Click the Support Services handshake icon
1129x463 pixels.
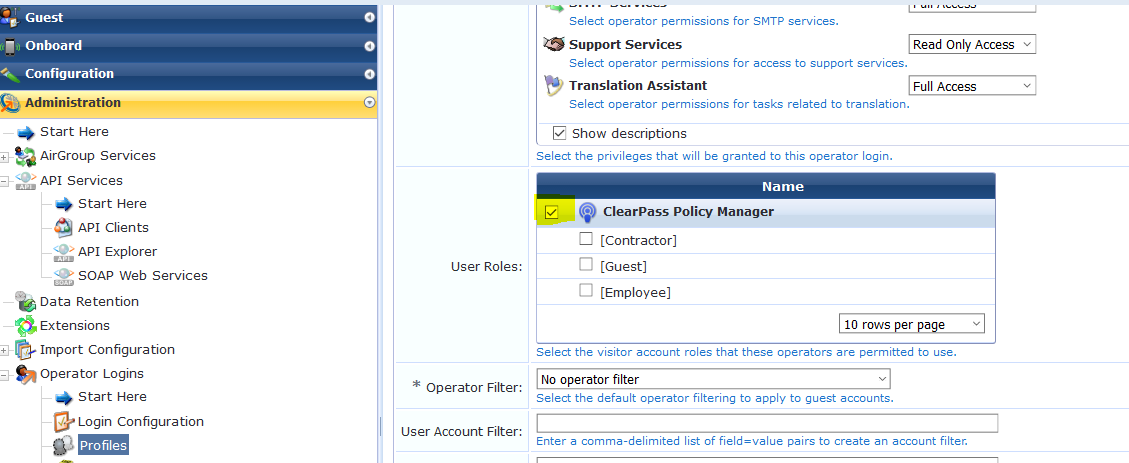(554, 44)
